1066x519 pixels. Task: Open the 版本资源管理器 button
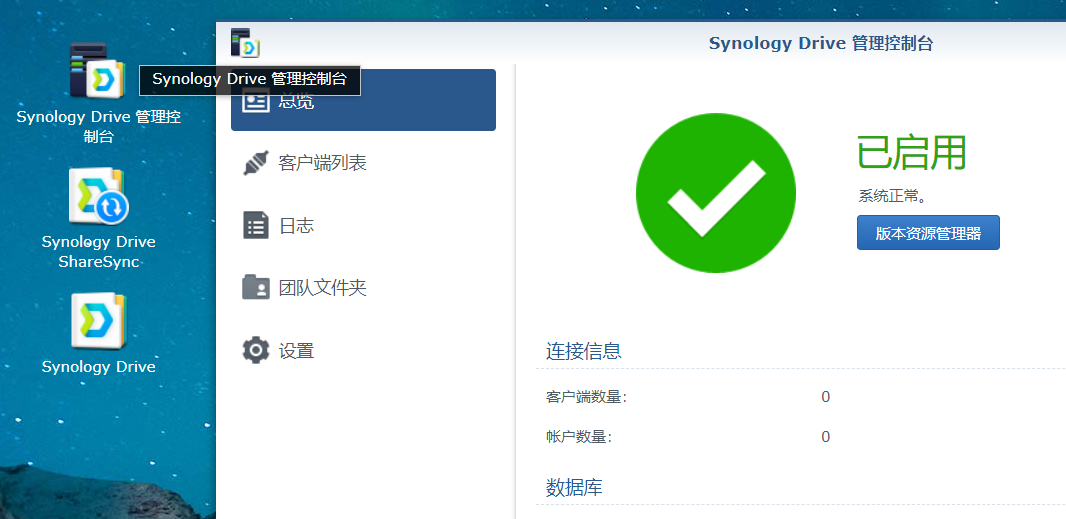(x=928, y=233)
